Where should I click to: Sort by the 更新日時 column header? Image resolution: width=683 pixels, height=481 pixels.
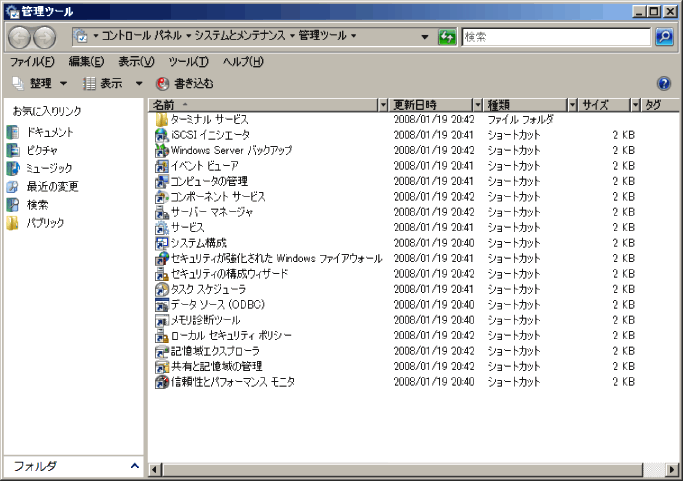[x=431, y=105]
